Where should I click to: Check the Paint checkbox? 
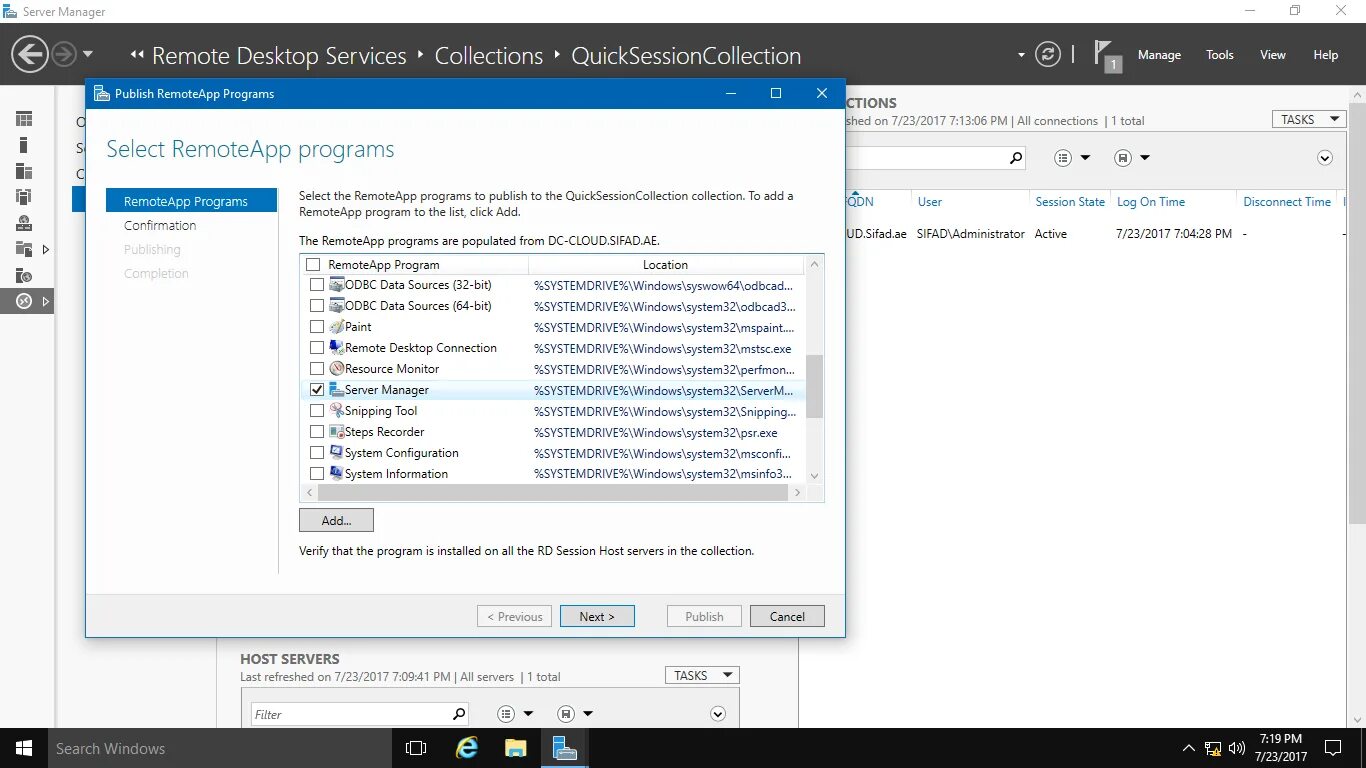click(x=317, y=327)
